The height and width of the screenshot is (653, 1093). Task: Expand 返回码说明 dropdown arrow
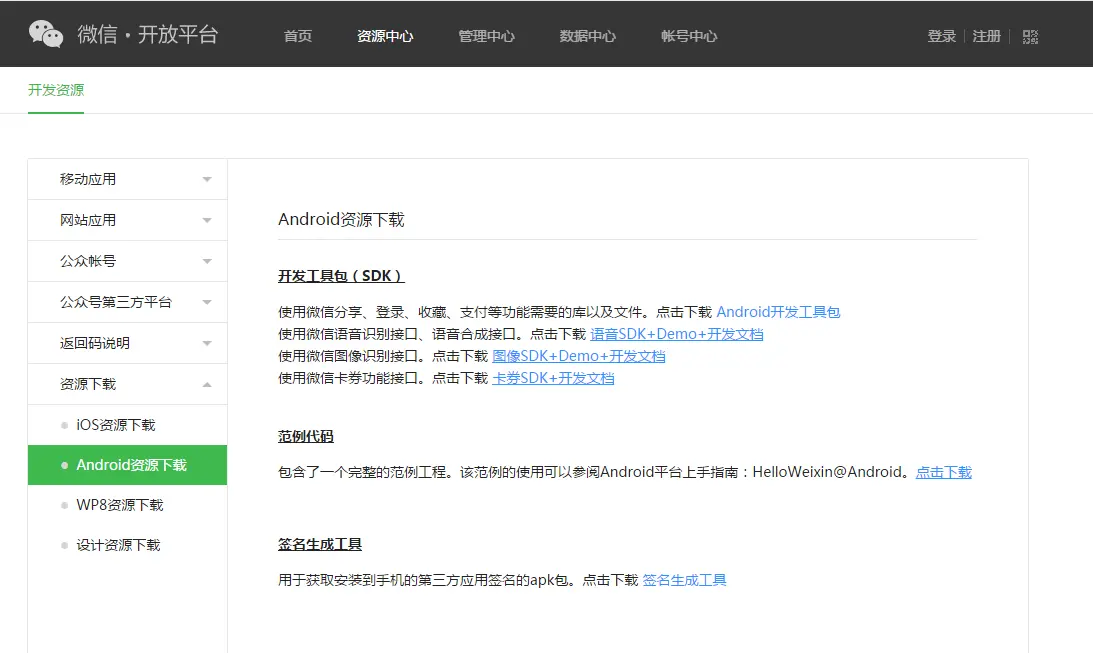pyautogui.click(x=207, y=344)
